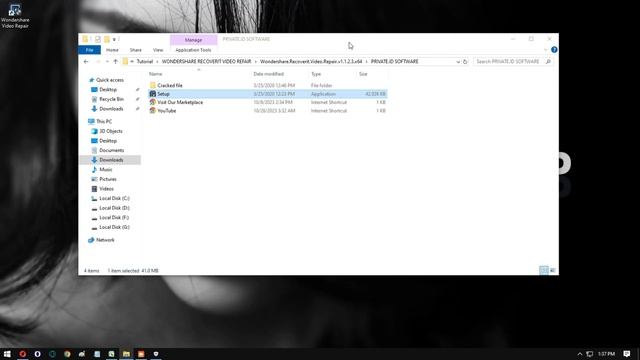Screen dimensions: 640x360
Task: Click the Setup file size value
Action: click(375, 94)
